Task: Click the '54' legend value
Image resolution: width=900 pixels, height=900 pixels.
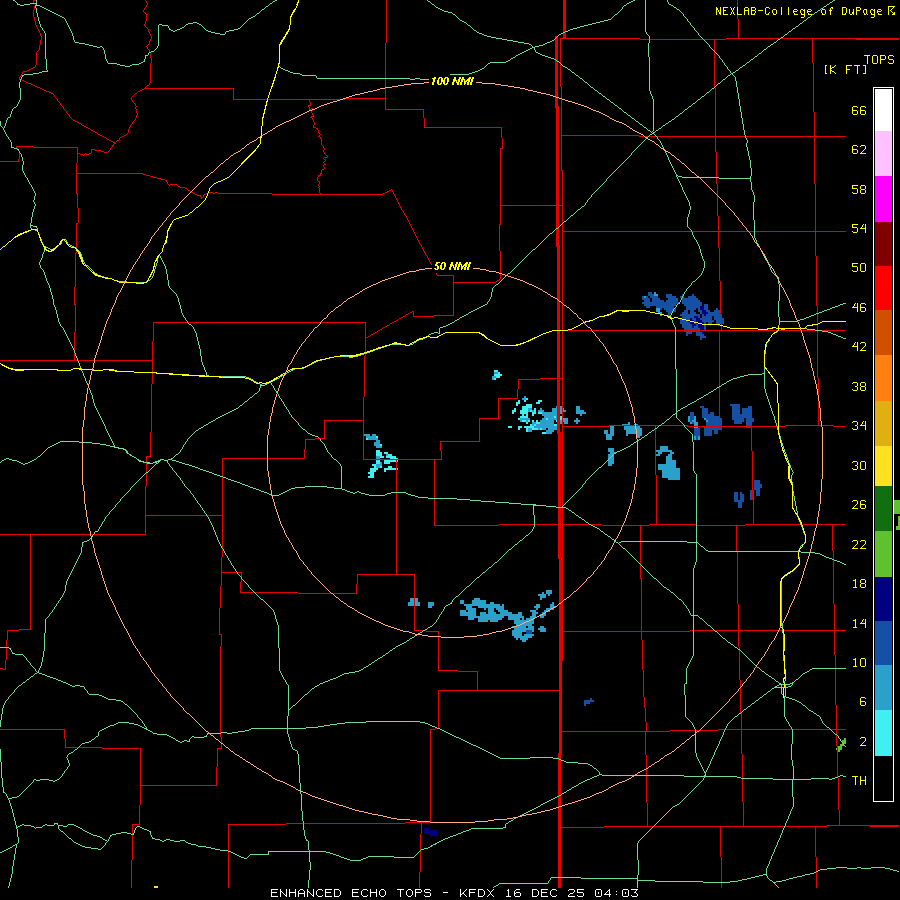Action: coord(859,228)
